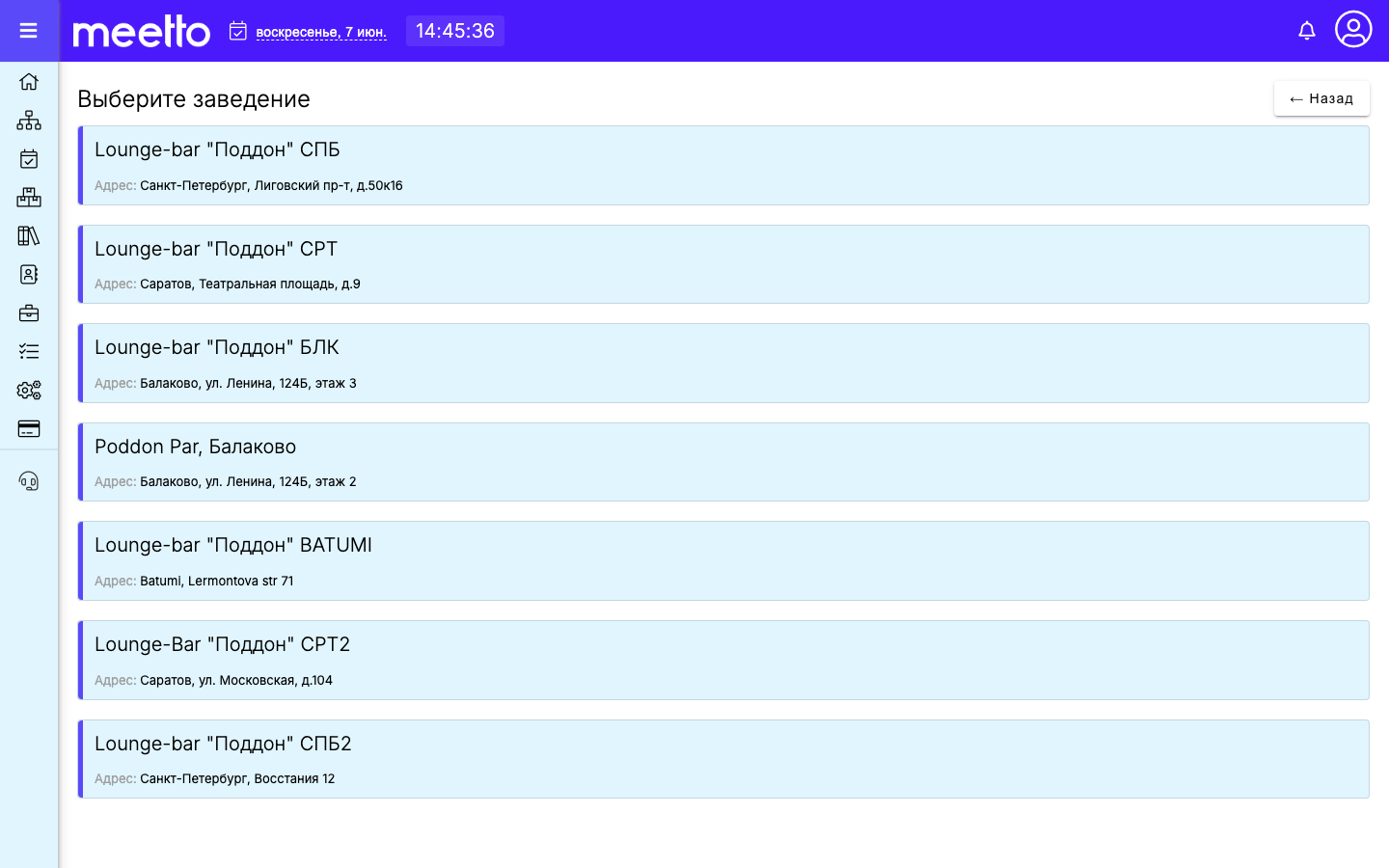This screenshot has height=868, width=1389.
Task: Open the contacts book sidebar icon
Action: (x=29, y=275)
